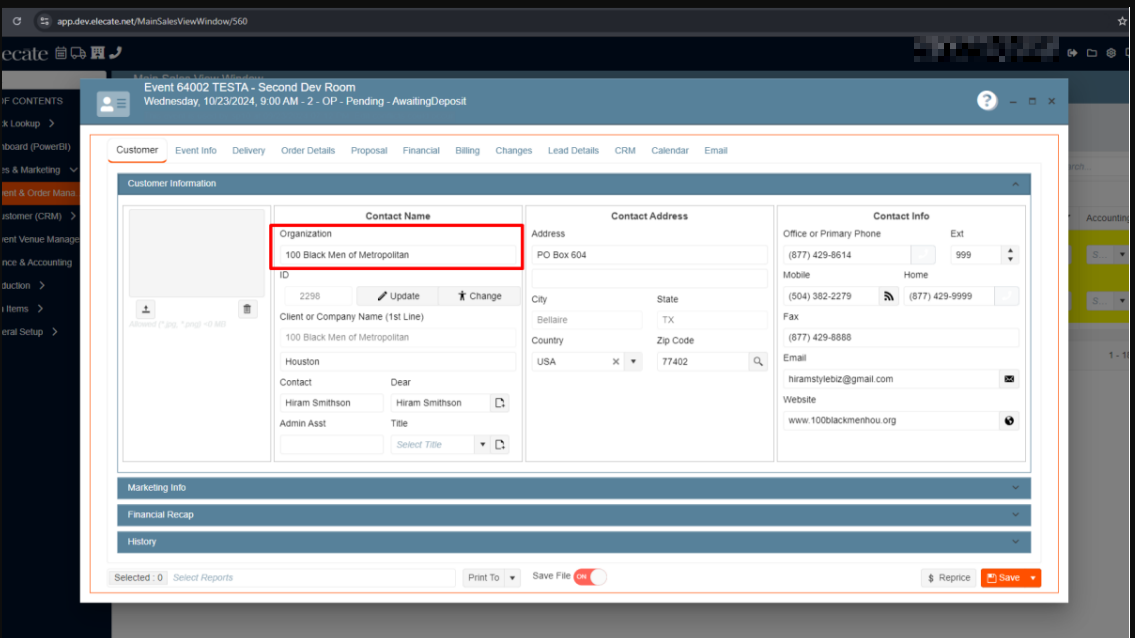Click the help question mark icon
The width and height of the screenshot is (1135, 638).
coord(987,100)
